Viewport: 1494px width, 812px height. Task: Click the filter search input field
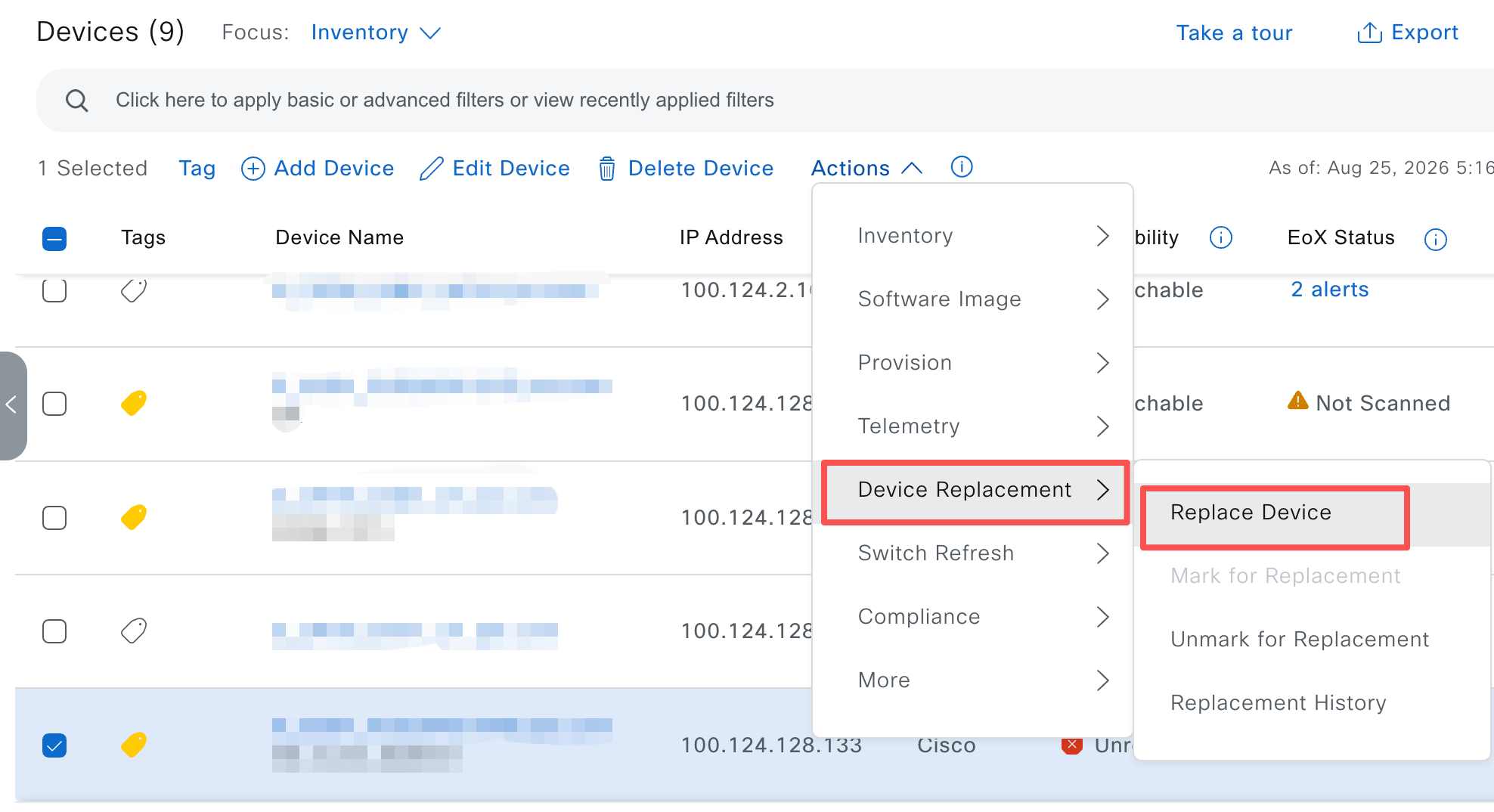[764, 101]
